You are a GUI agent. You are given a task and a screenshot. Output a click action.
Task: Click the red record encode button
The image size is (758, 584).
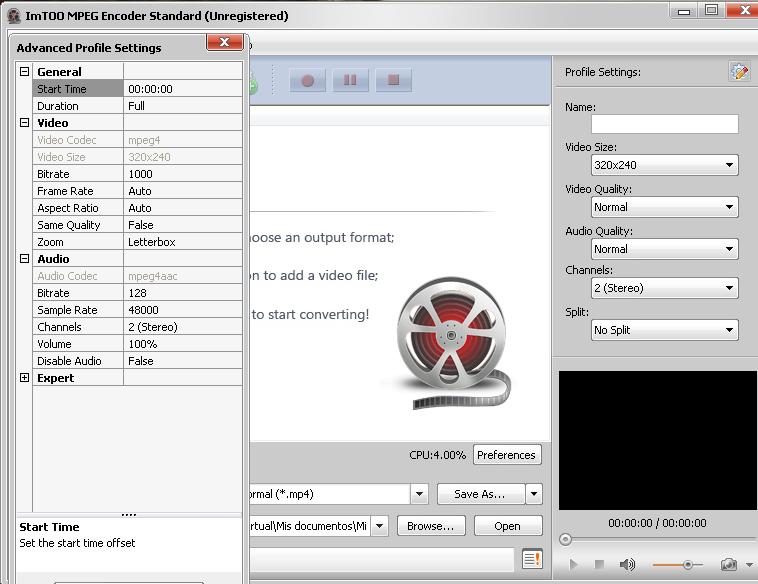click(x=307, y=80)
